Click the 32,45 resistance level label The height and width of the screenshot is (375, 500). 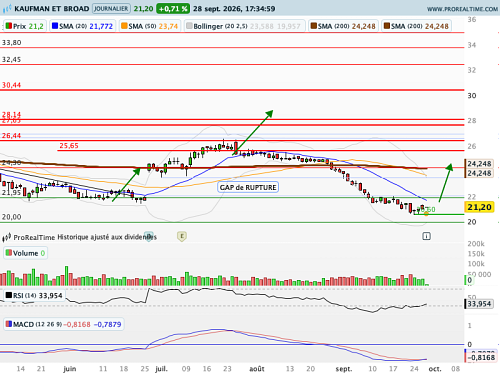[x=11, y=60]
